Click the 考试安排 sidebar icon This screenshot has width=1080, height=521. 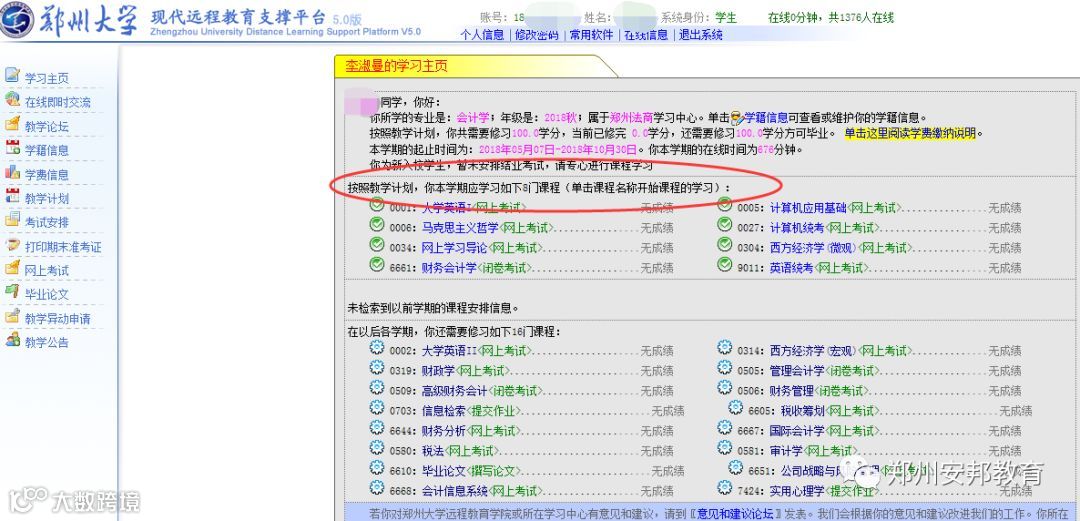tap(12, 219)
